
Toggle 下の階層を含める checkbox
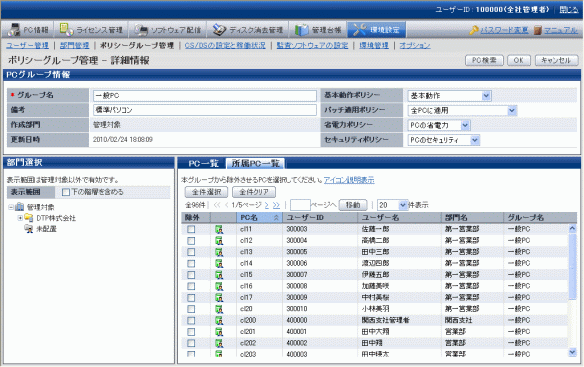66,192
